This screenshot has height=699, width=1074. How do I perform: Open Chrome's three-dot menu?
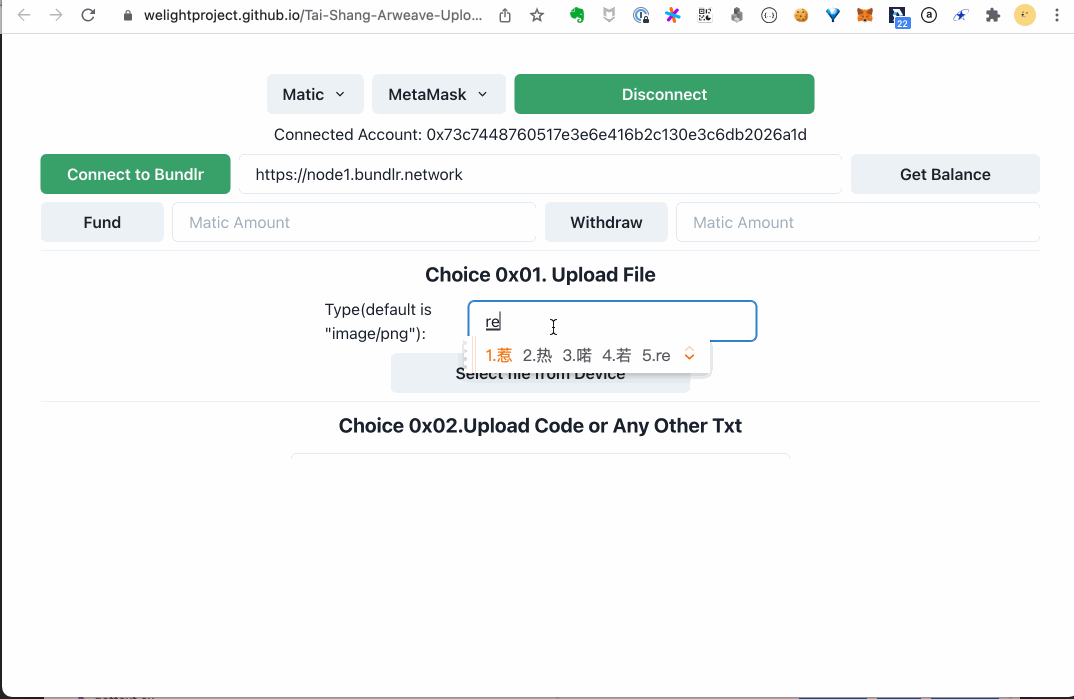[x=1057, y=15]
